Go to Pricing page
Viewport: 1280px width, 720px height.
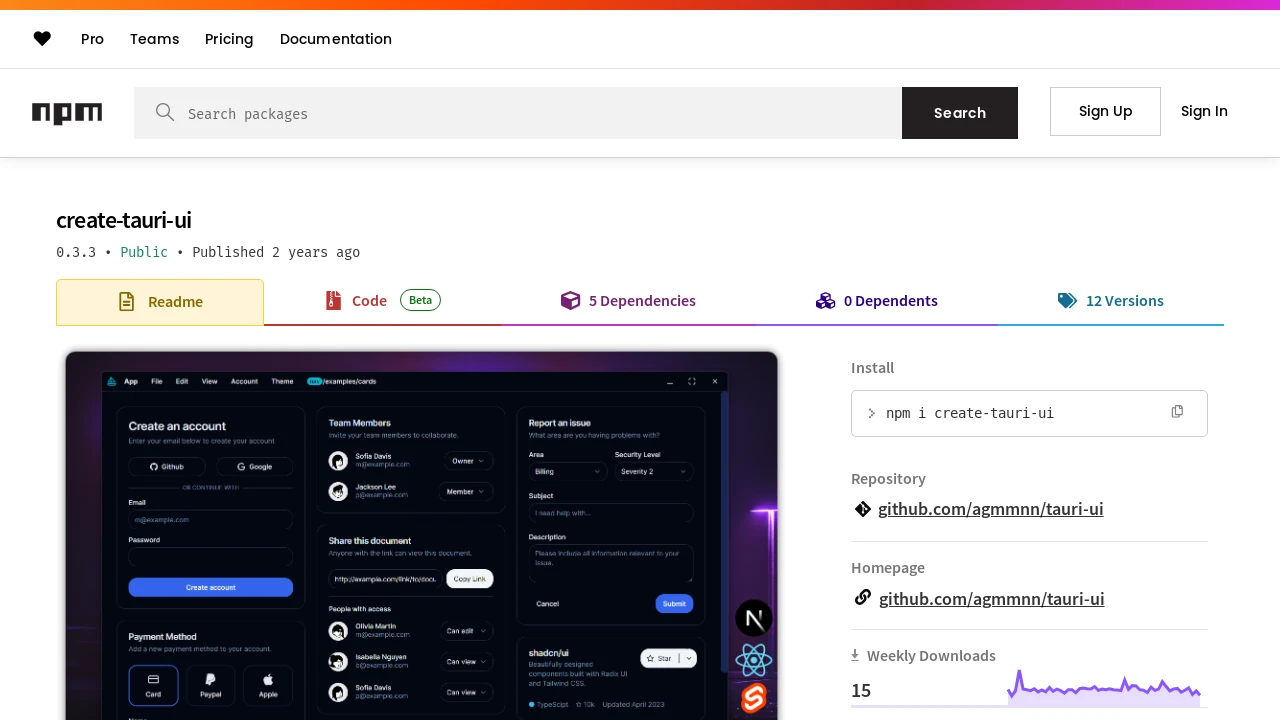click(x=229, y=39)
